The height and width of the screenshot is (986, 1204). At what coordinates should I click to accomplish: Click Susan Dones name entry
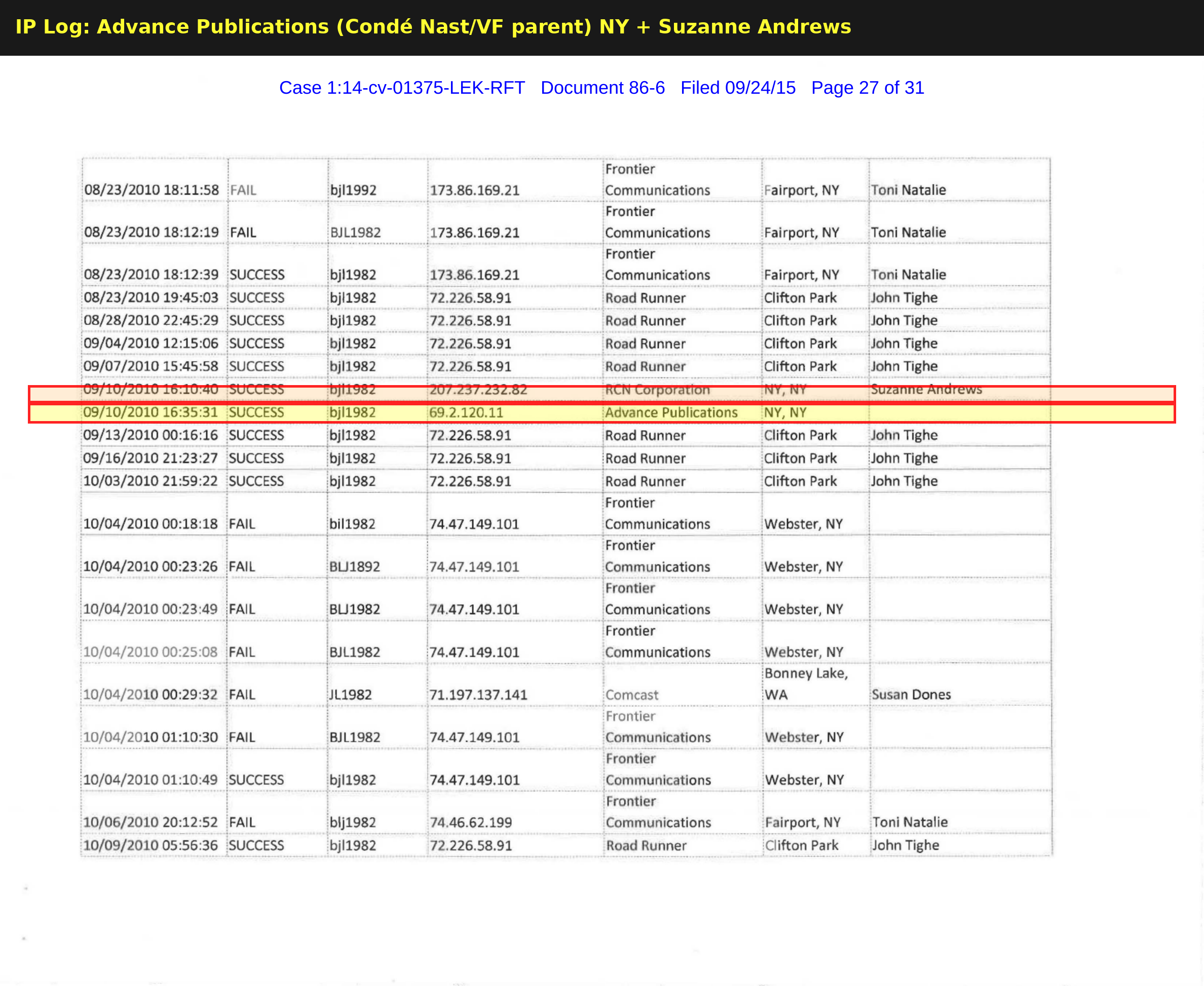(x=911, y=694)
